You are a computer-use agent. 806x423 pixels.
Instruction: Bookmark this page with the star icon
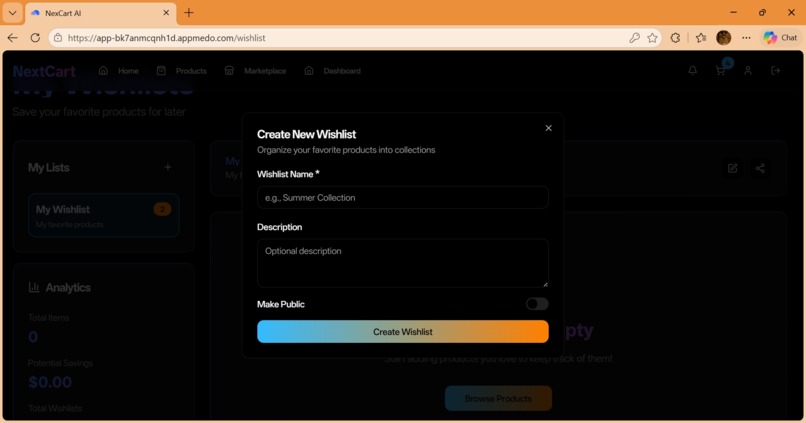point(652,38)
